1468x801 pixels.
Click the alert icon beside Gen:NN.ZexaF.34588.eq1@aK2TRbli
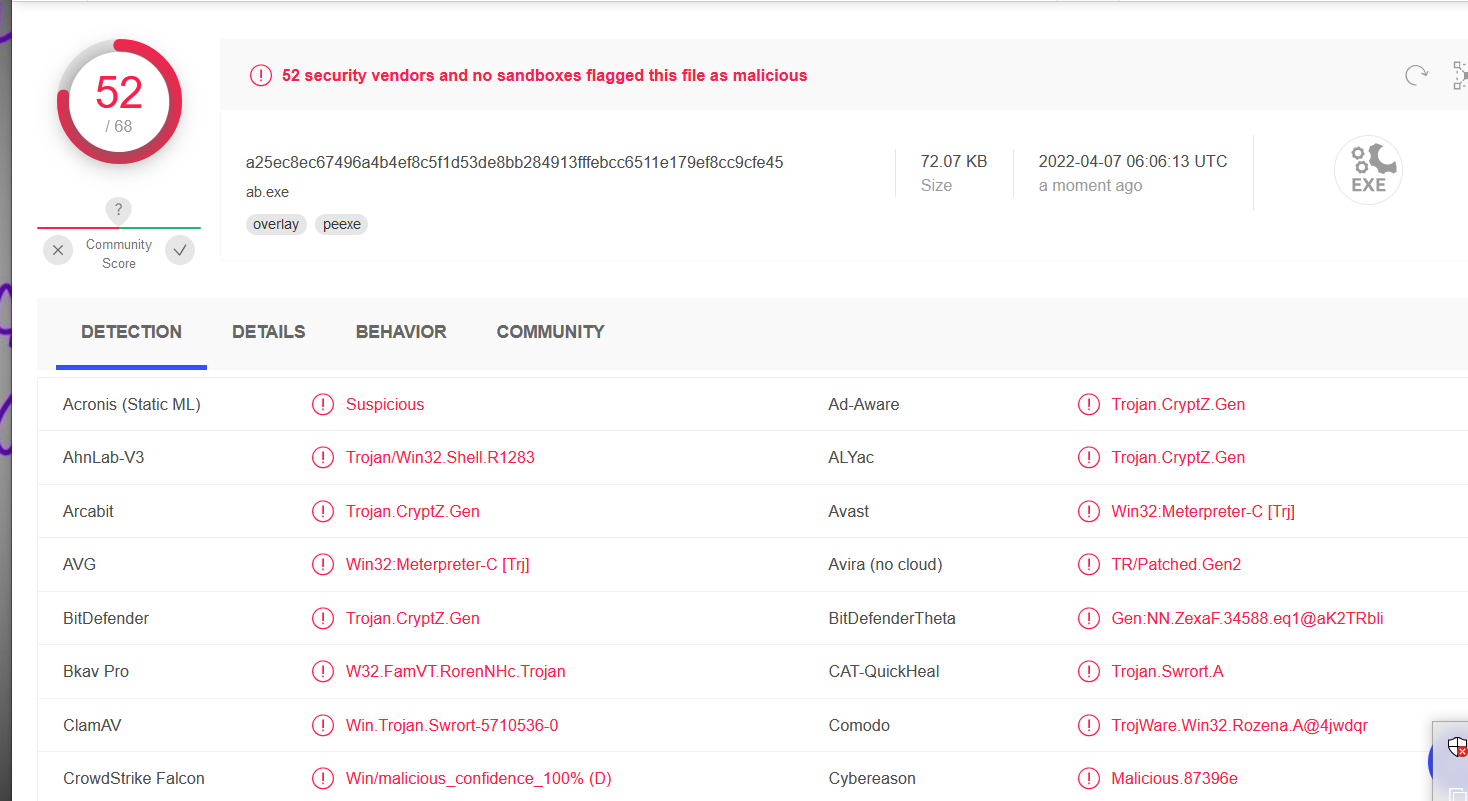point(1089,618)
